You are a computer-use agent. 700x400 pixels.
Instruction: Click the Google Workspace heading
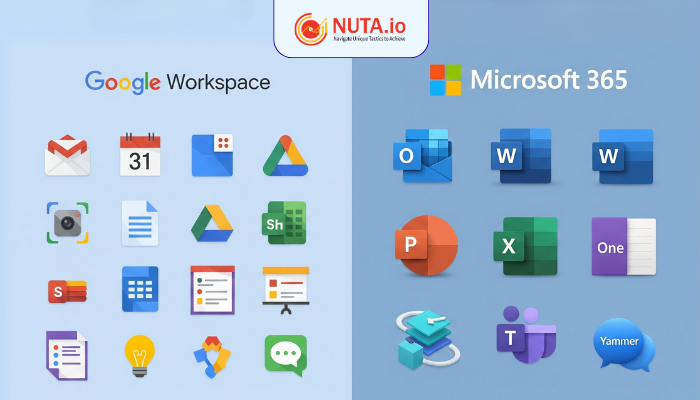point(178,82)
